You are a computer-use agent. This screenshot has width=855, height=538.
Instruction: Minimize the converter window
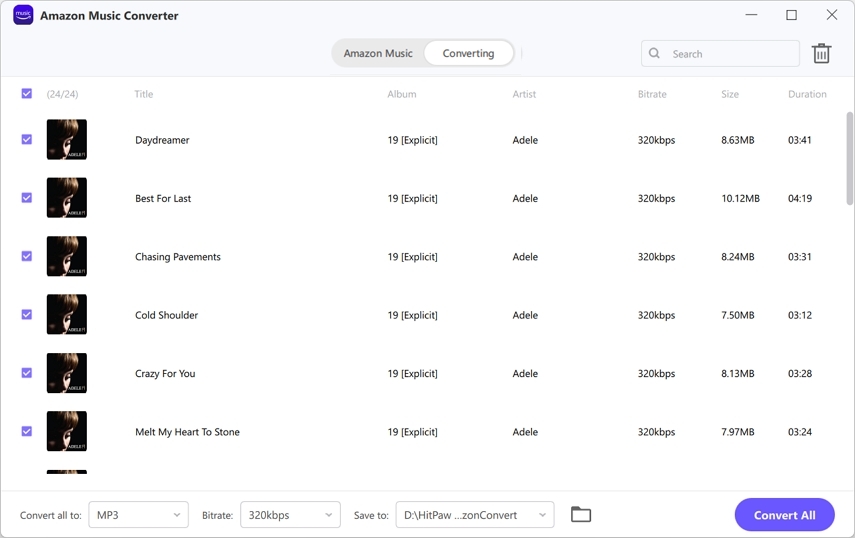point(751,15)
